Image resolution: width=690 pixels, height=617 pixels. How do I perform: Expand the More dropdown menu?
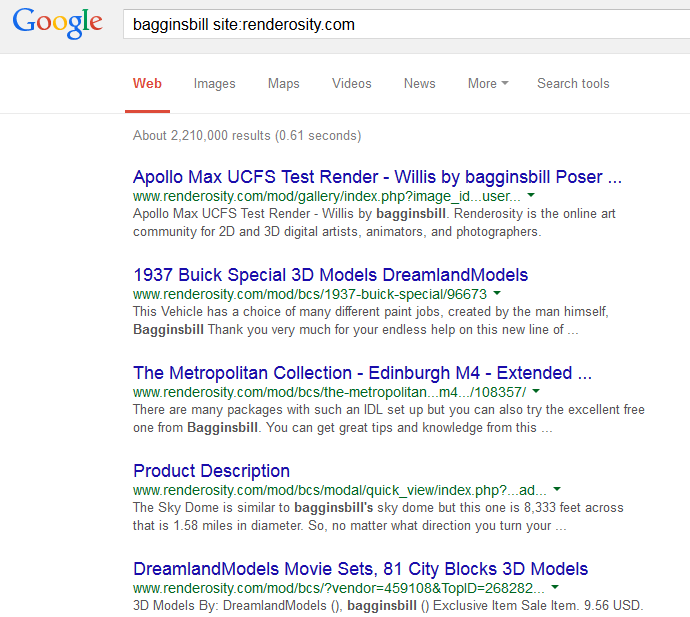(488, 84)
